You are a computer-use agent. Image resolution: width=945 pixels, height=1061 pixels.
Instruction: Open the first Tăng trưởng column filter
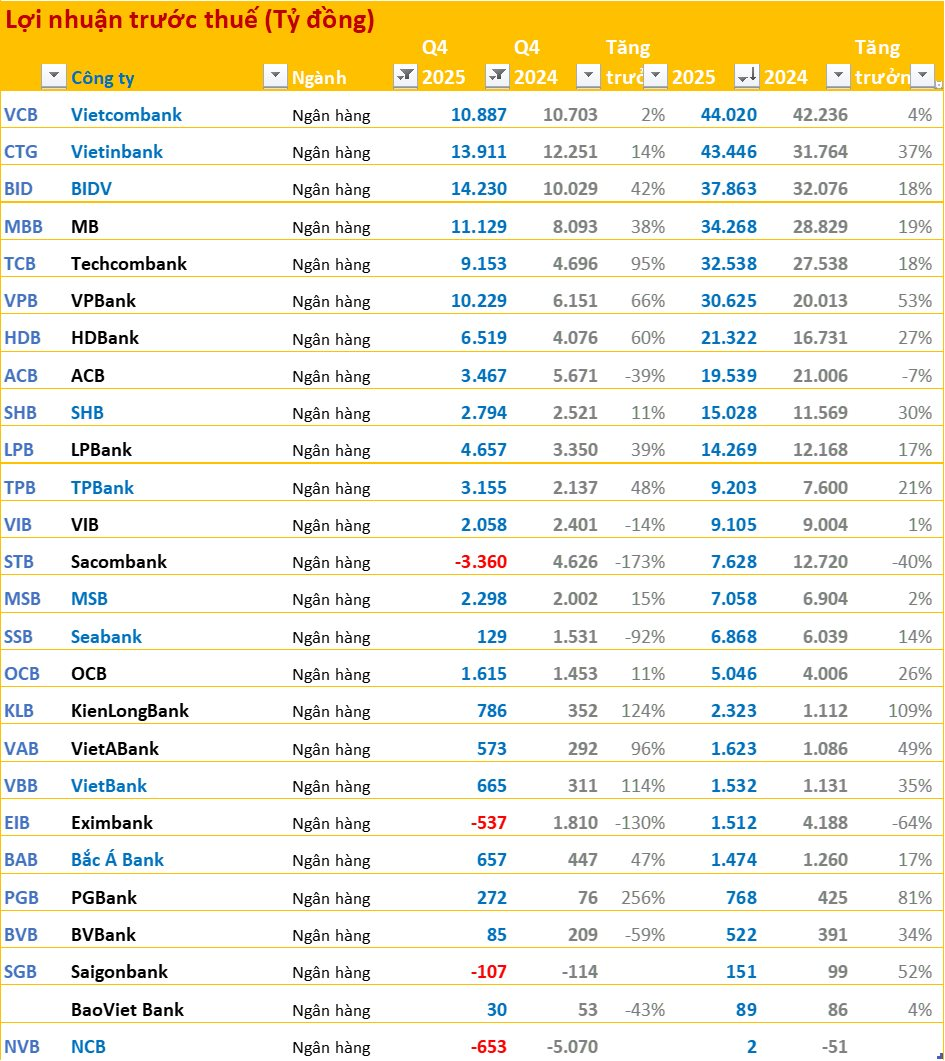click(x=655, y=77)
